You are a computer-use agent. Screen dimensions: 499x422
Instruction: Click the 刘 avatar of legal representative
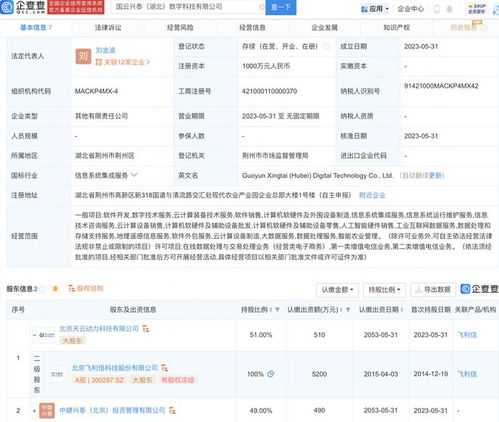pyautogui.click(x=83, y=56)
